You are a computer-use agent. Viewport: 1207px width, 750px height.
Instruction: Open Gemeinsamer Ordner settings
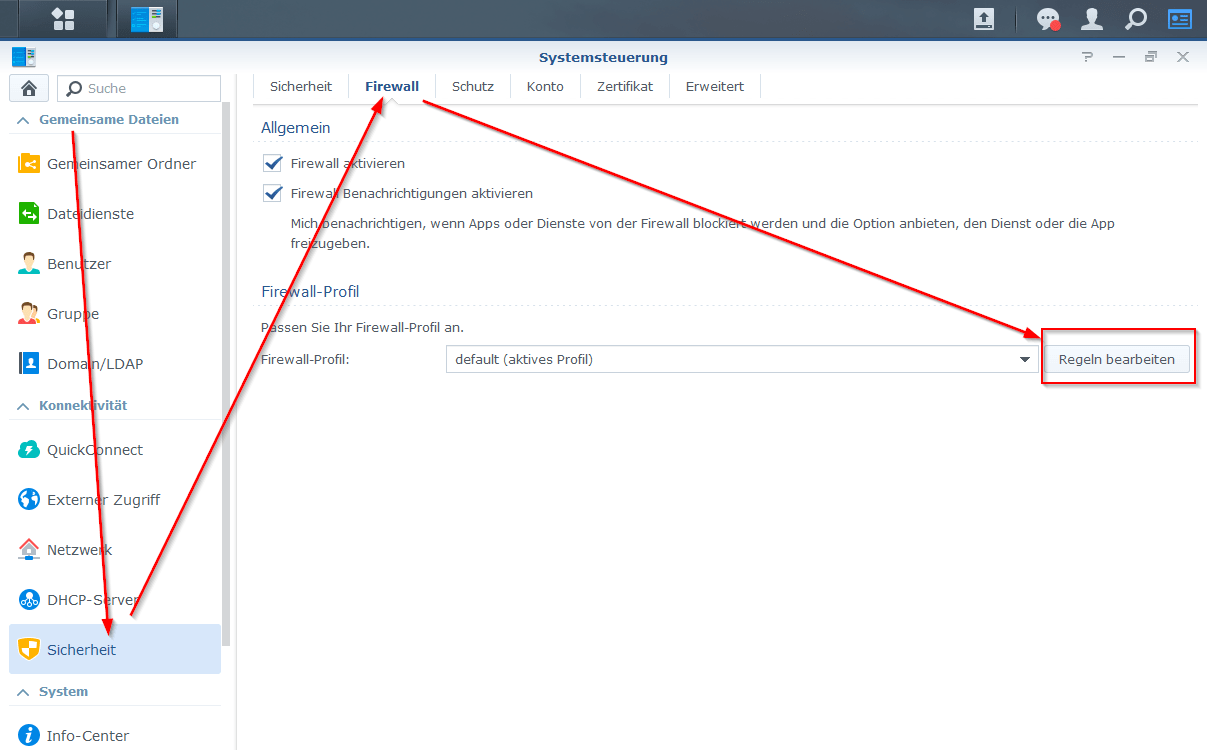(x=123, y=163)
